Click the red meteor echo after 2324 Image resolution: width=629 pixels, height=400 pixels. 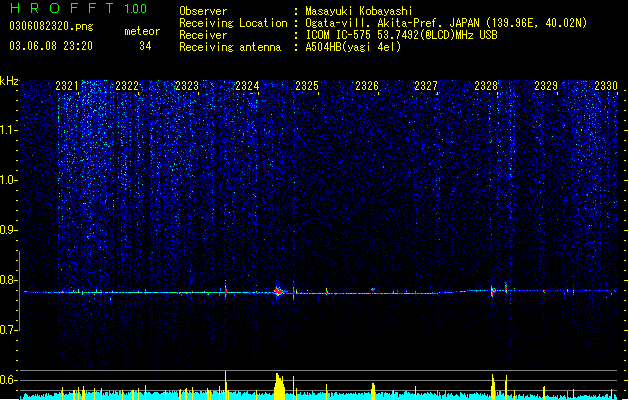pyautogui.click(x=278, y=291)
